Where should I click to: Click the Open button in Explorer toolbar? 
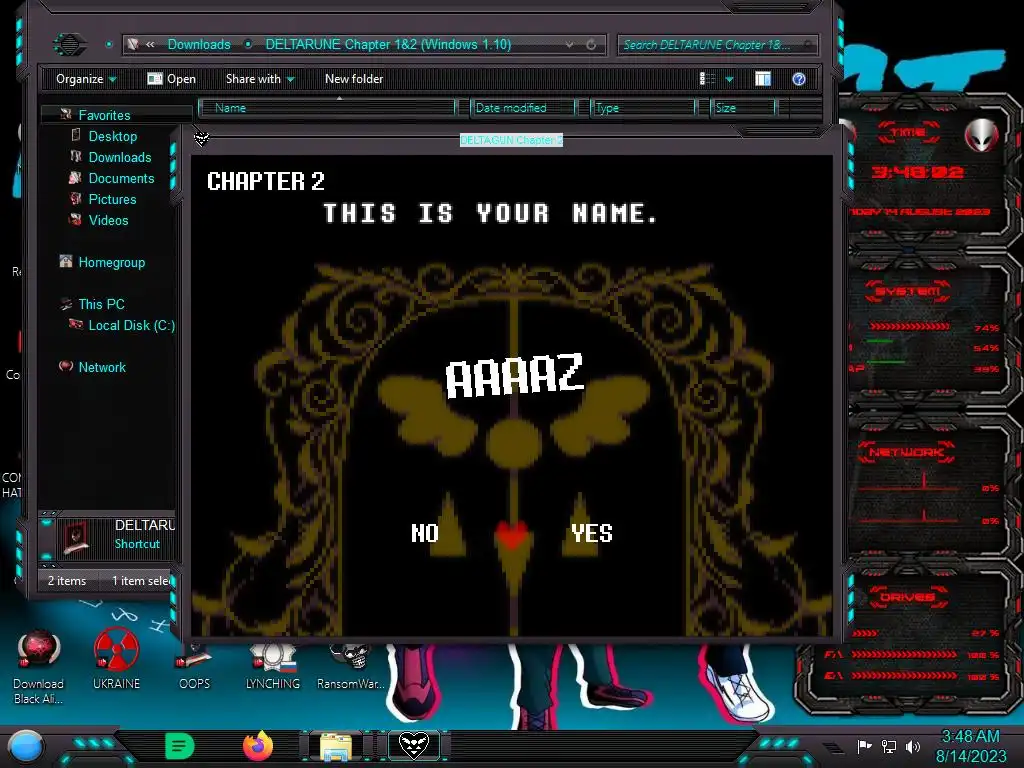[172, 79]
